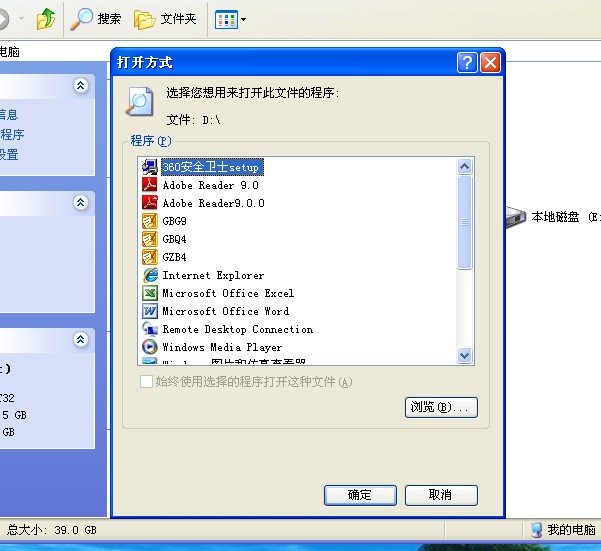The height and width of the screenshot is (551, 601).
Task: Click the program list scroll down arrow
Action: [x=465, y=355]
